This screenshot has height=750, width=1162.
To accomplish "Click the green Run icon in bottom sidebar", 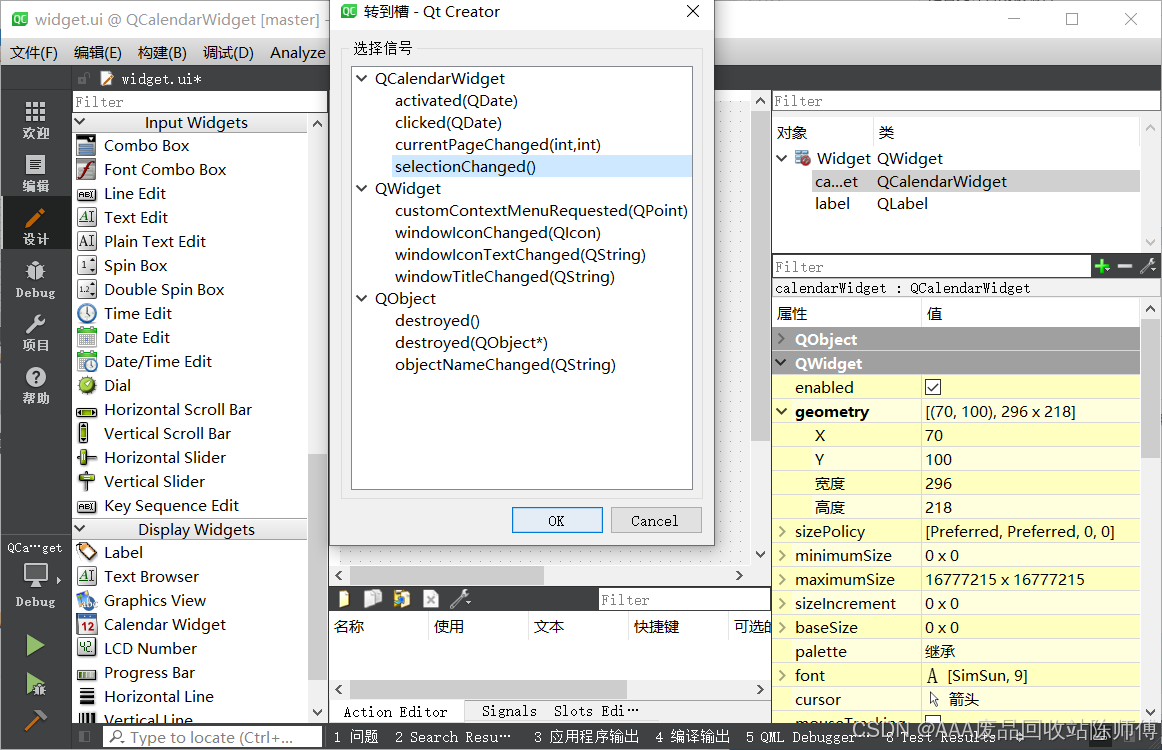I will click(34, 645).
